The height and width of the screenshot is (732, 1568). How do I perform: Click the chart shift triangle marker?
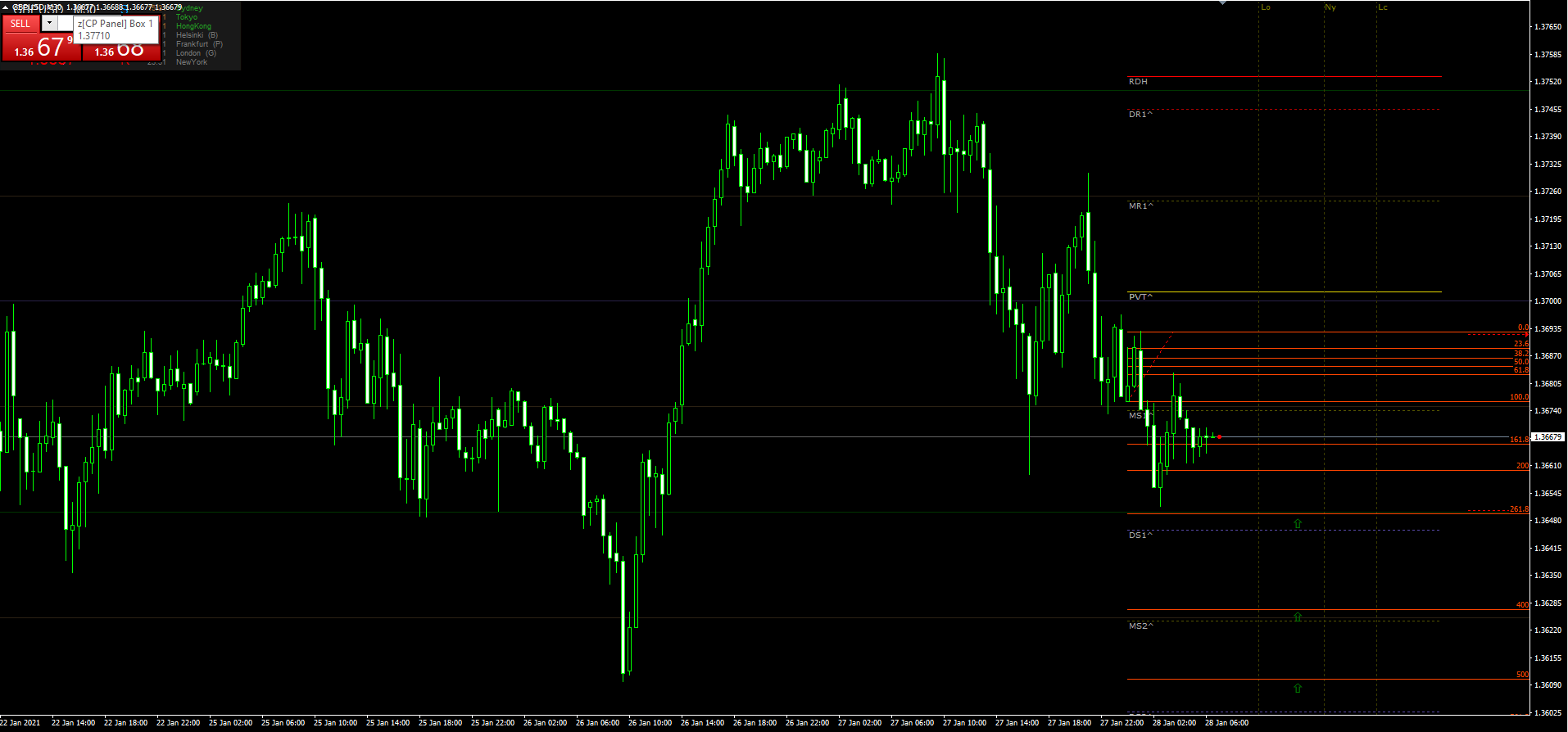pyautogui.click(x=1222, y=3)
